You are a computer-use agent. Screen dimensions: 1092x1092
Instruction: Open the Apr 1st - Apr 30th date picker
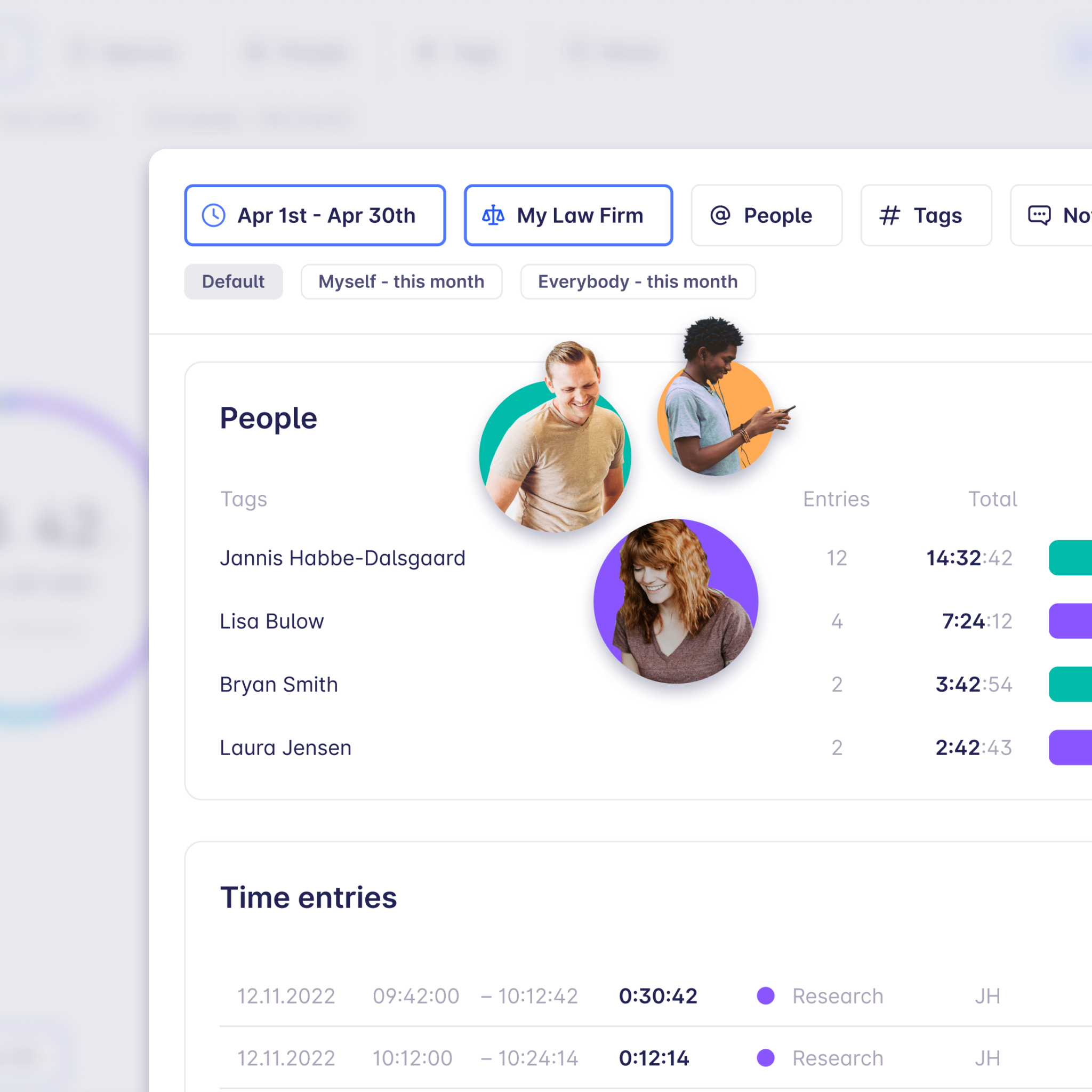pyautogui.click(x=315, y=215)
